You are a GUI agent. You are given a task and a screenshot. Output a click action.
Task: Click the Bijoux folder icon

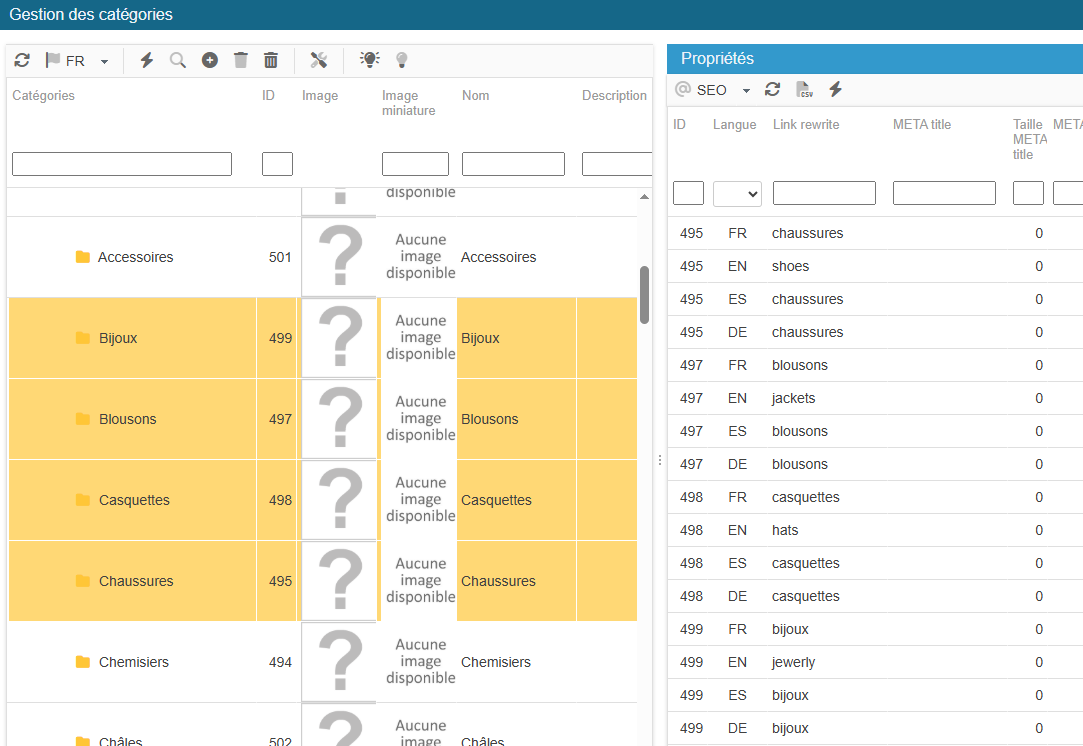pos(83,338)
